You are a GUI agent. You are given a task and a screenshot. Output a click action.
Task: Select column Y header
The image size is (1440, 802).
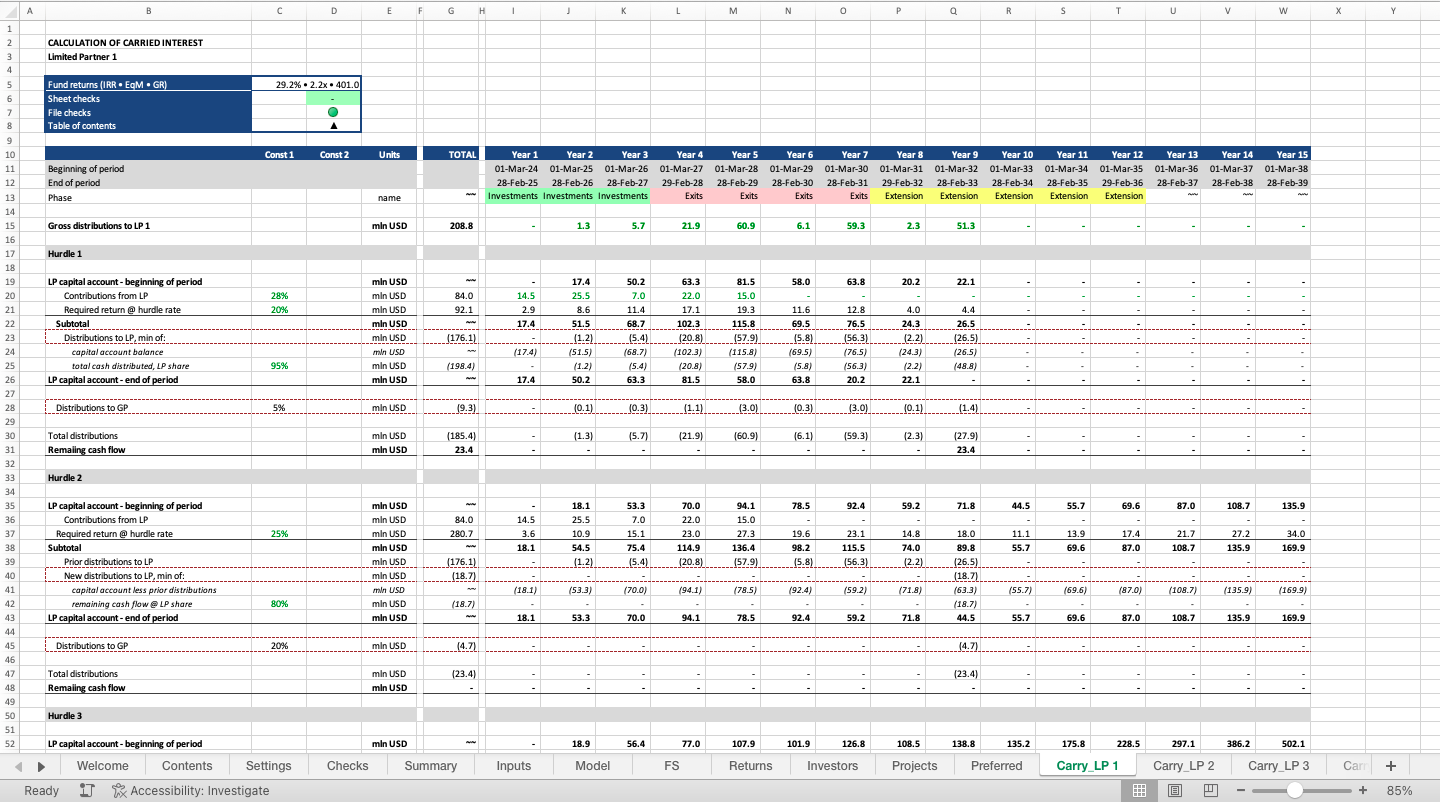1393,10
